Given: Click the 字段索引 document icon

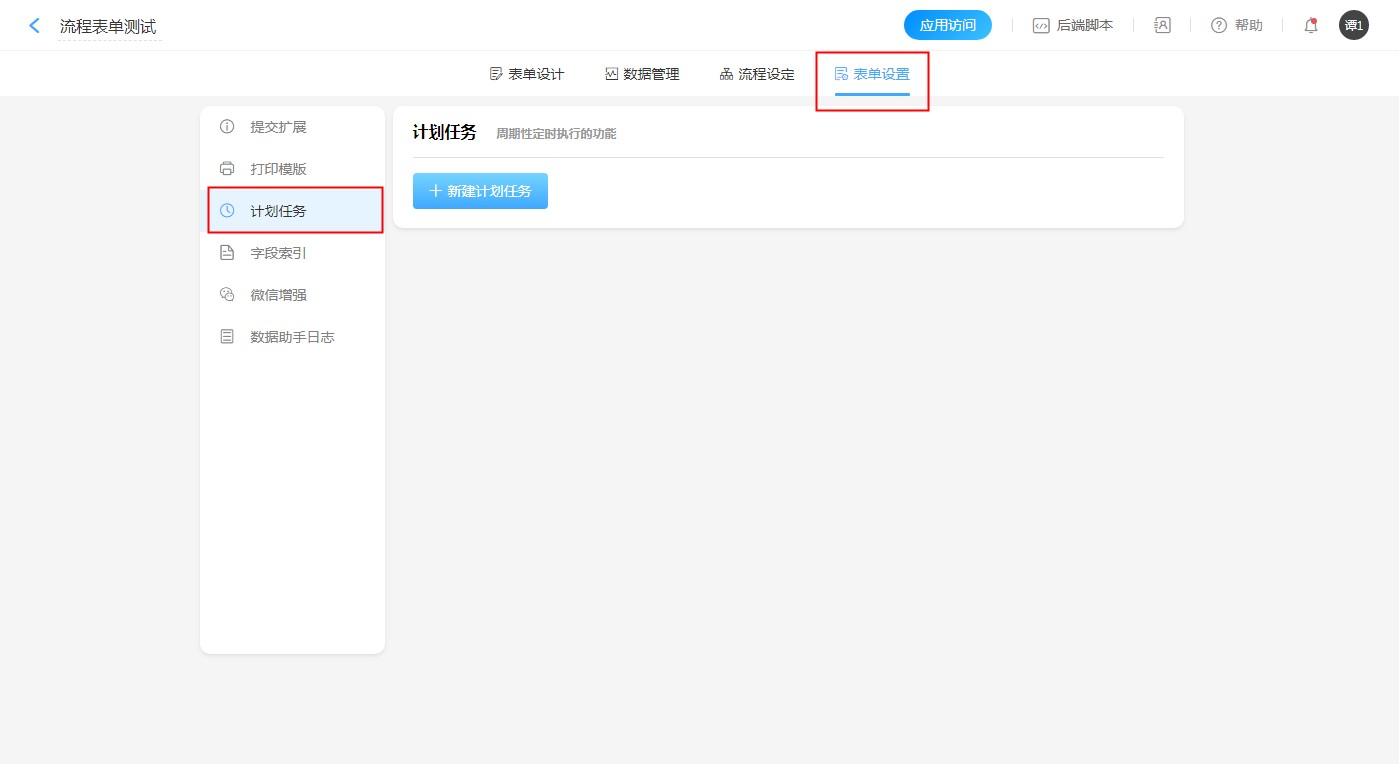Looking at the screenshot, I should tap(227, 253).
